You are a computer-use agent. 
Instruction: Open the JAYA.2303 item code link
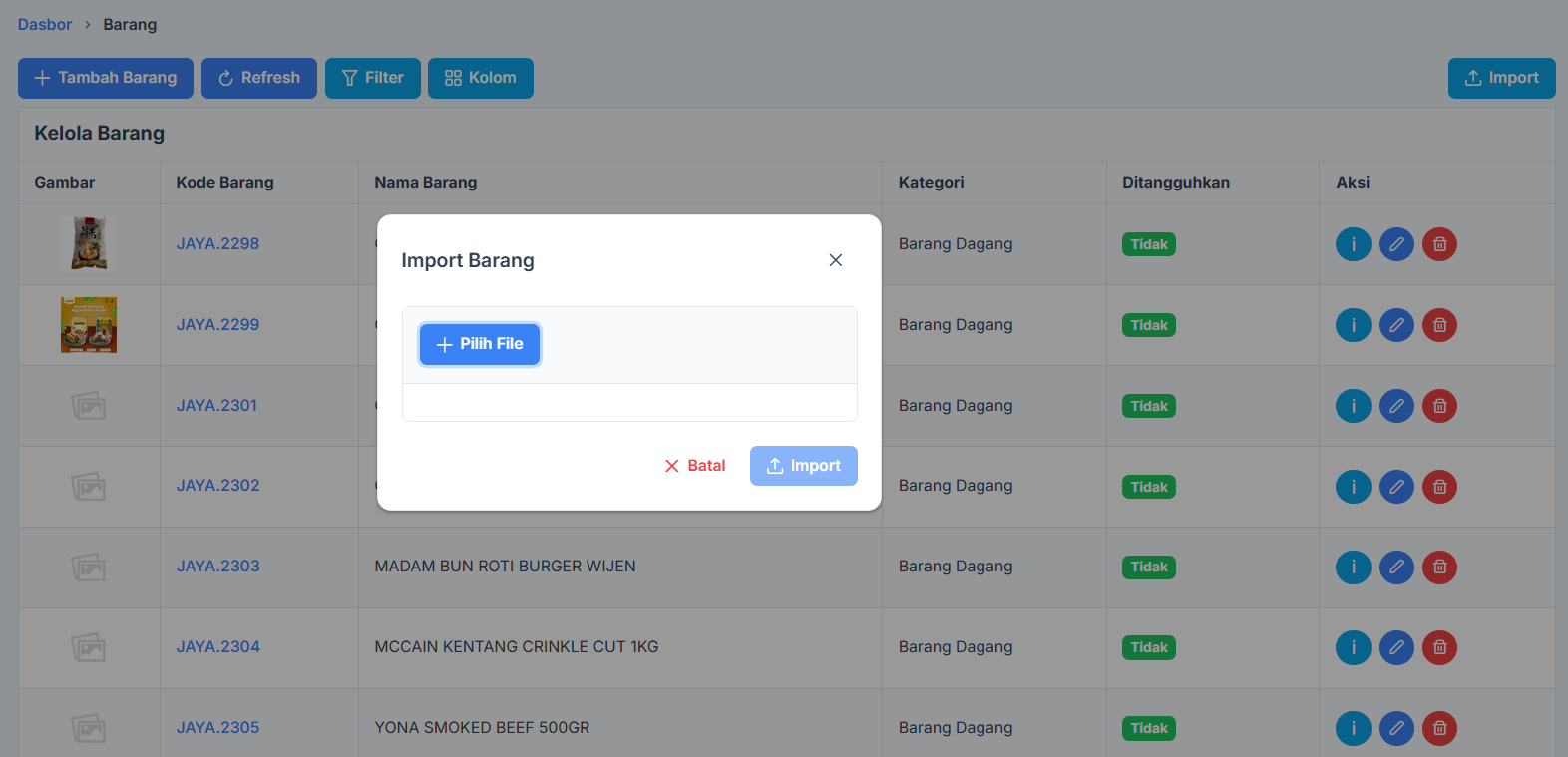(217, 567)
